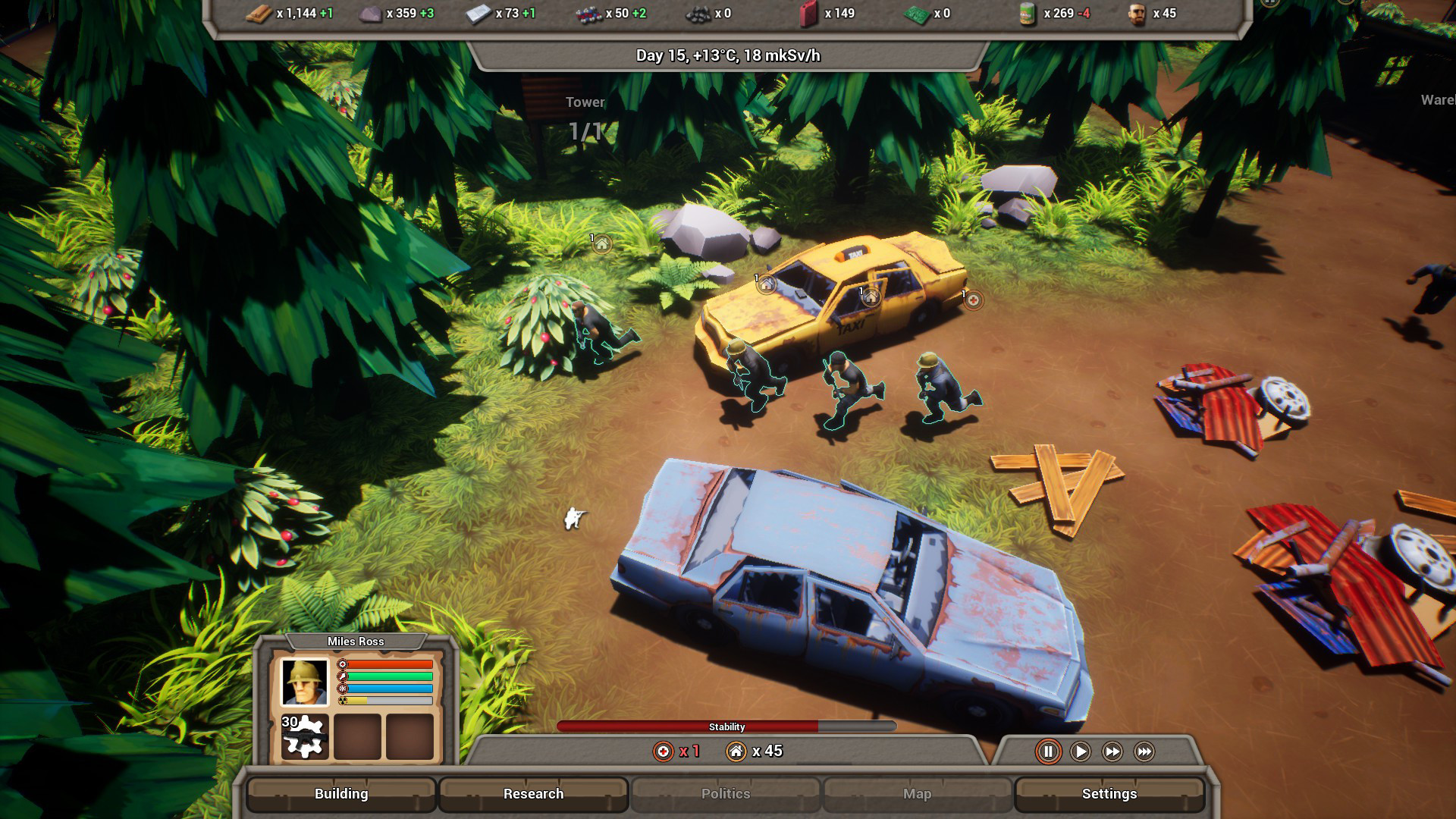Click the medic marker beside the taxi
Image resolution: width=1456 pixels, height=819 pixels.
(x=973, y=300)
